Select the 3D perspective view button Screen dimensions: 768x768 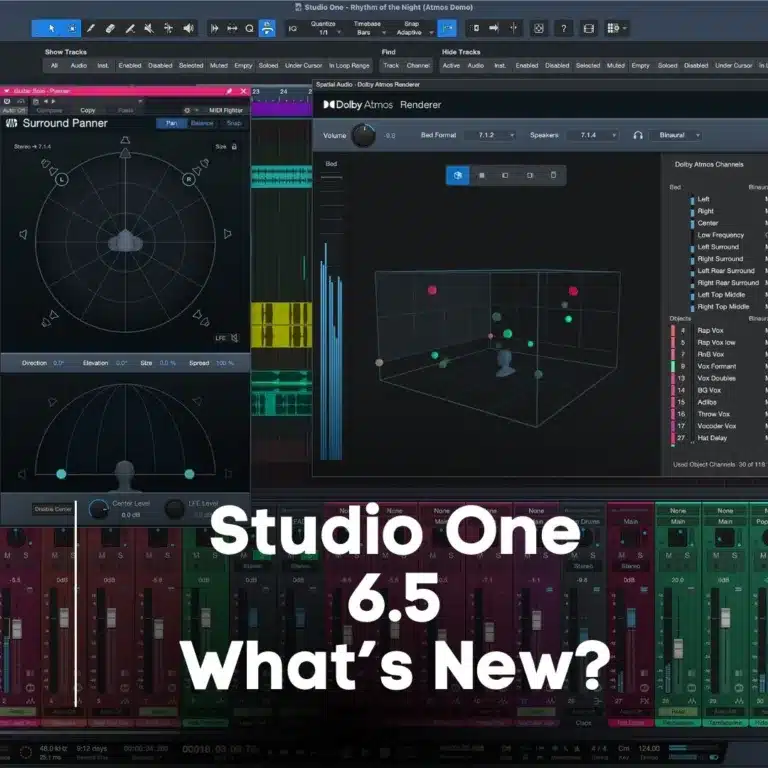pyautogui.click(x=457, y=175)
